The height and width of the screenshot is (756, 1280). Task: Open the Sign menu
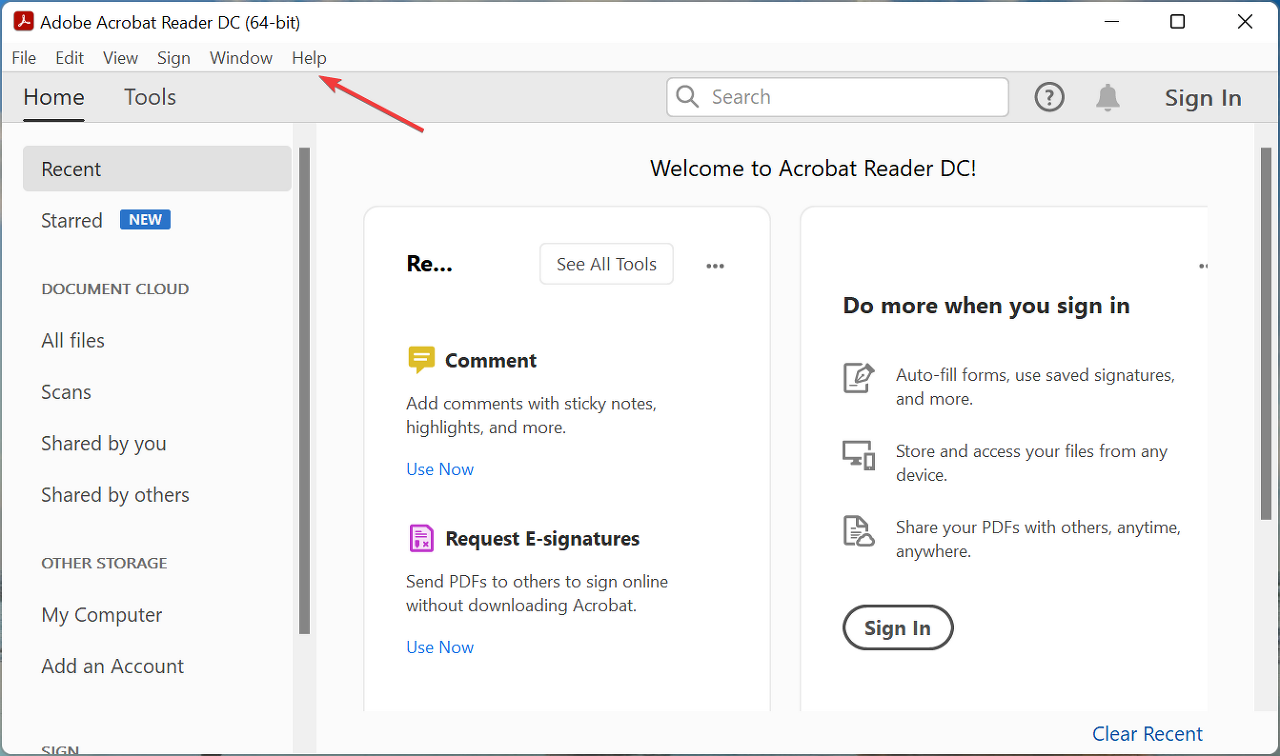tap(174, 58)
